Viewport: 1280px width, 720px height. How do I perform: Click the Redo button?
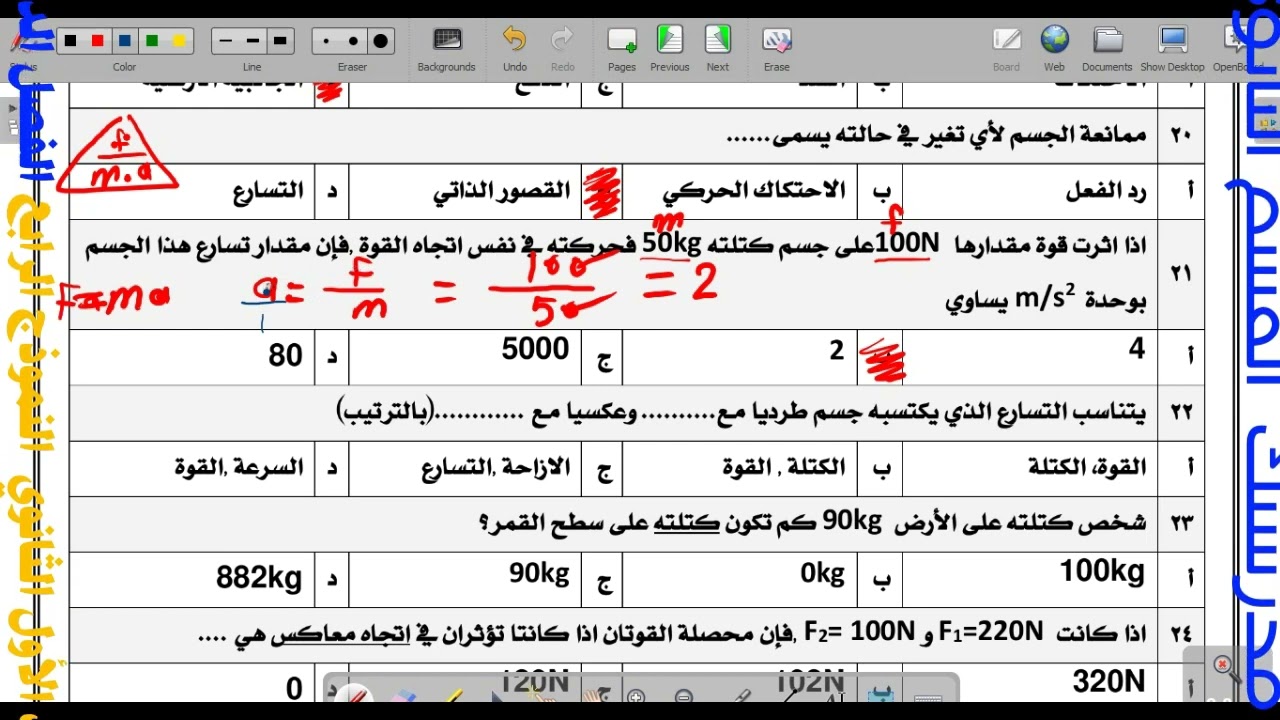562,49
